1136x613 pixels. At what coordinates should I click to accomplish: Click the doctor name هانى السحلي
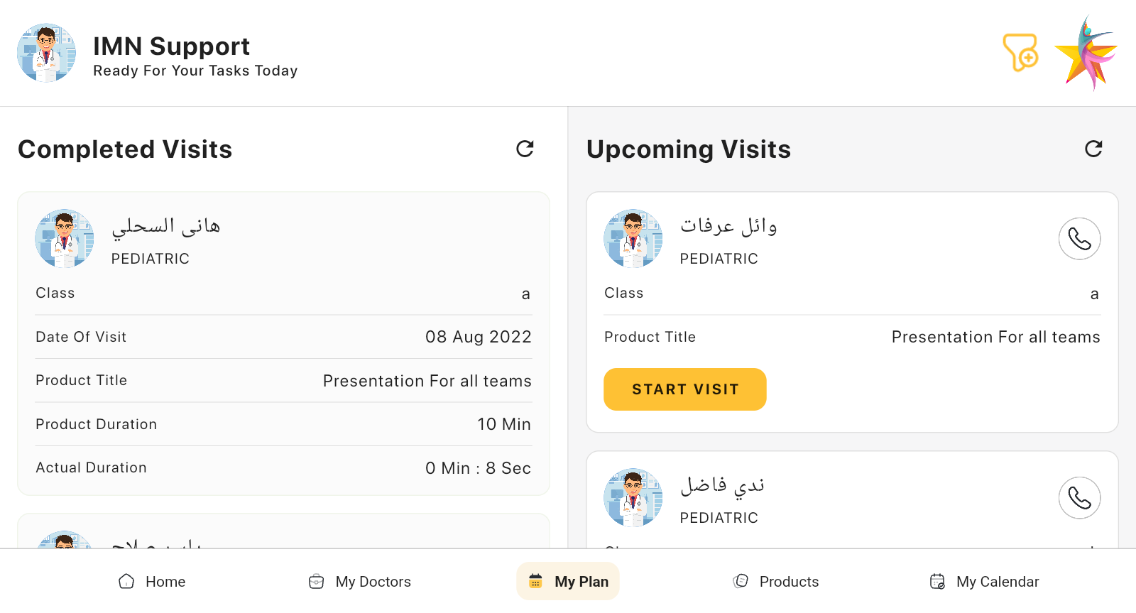click(x=166, y=226)
